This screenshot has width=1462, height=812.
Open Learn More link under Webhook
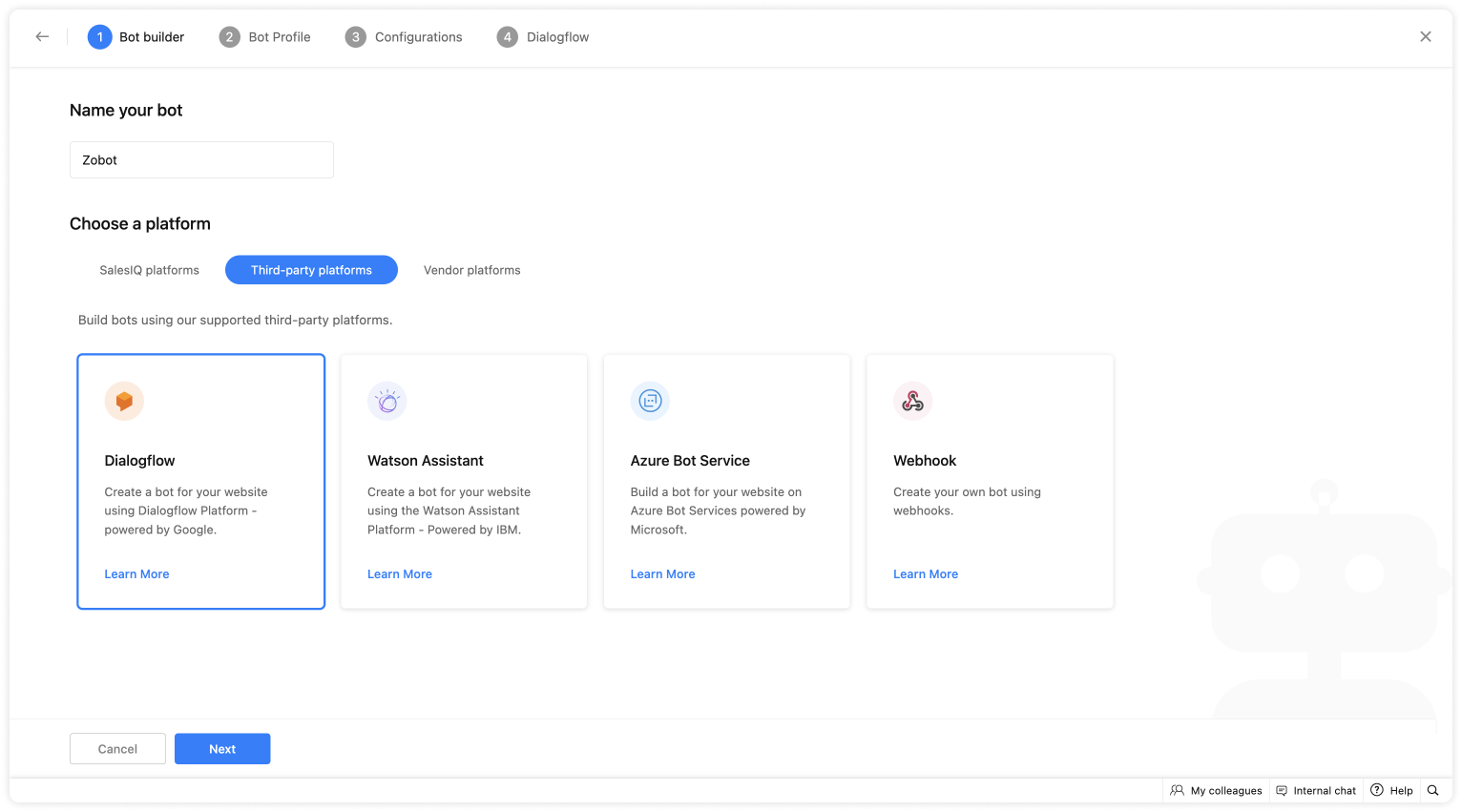click(x=926, y=573)
